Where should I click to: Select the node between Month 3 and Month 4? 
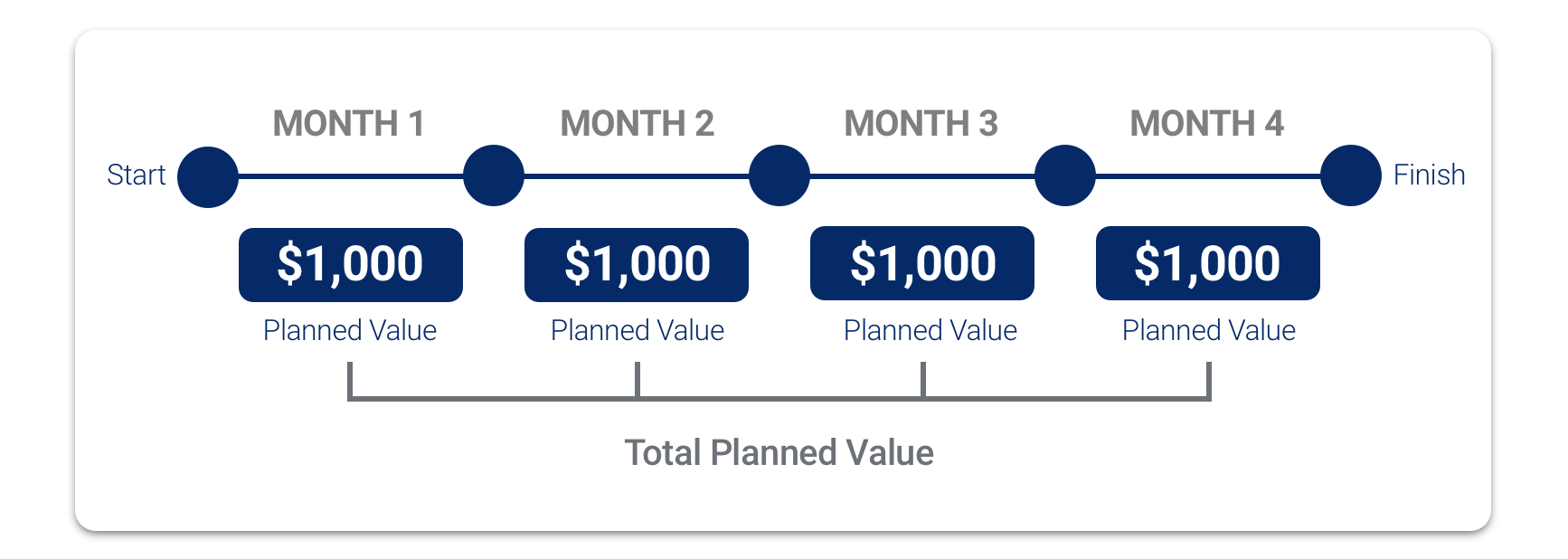pyautogui.click(x=1065, y=175)
